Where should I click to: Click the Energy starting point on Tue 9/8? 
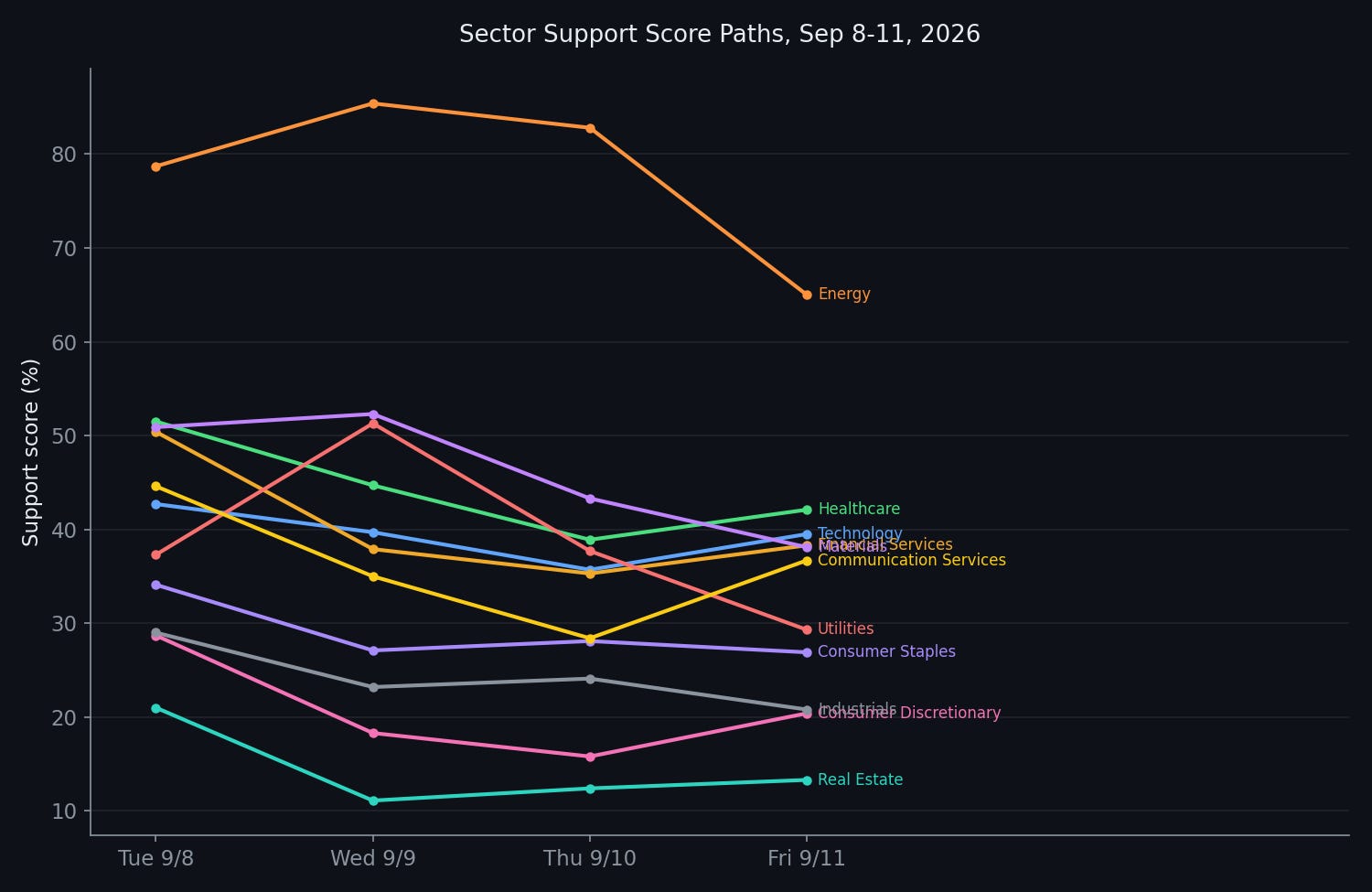pos(155,167)
